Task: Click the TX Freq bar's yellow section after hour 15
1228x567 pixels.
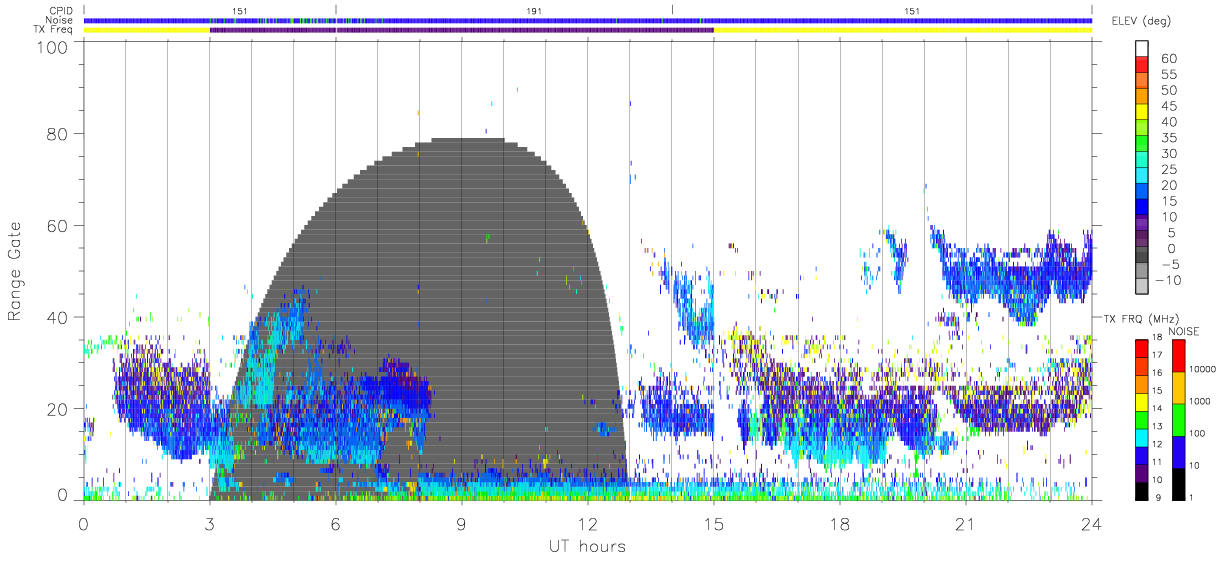Action: (903, 30)
